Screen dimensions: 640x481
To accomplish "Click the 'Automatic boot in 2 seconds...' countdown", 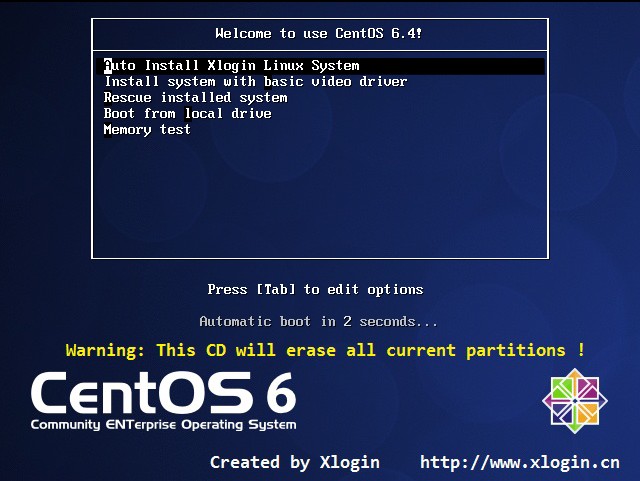I will tap(318, 321).
